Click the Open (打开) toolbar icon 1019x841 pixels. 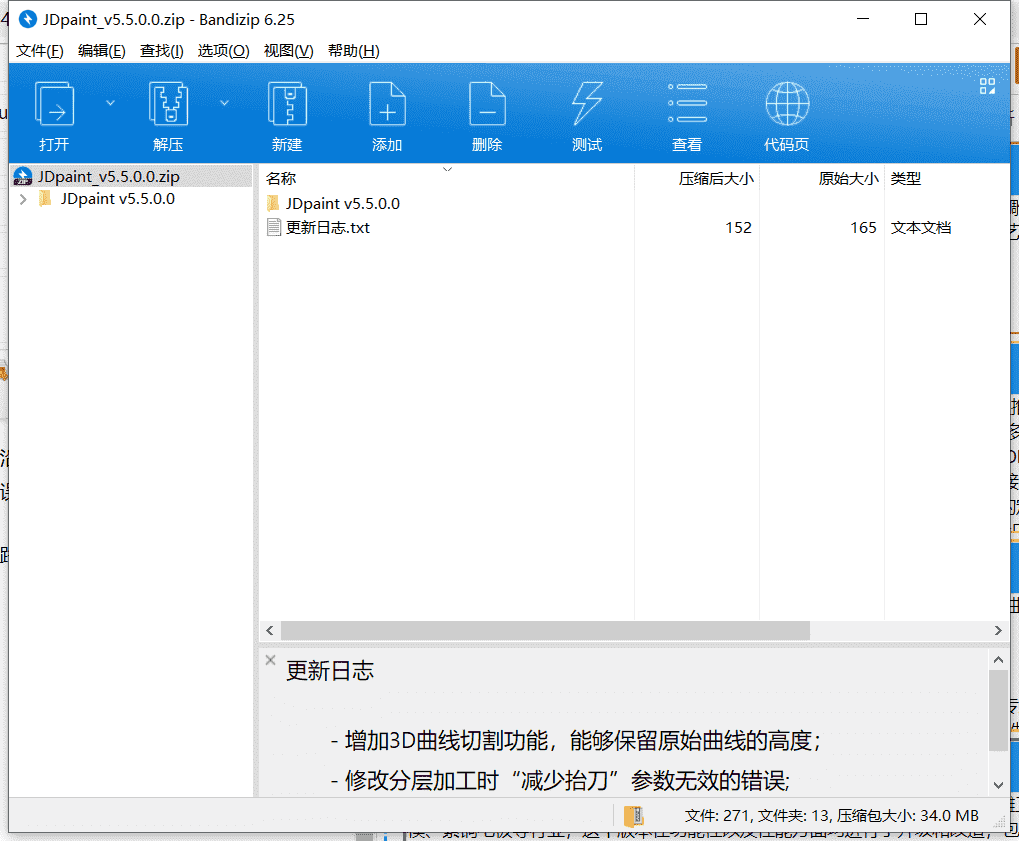(54, 103)
